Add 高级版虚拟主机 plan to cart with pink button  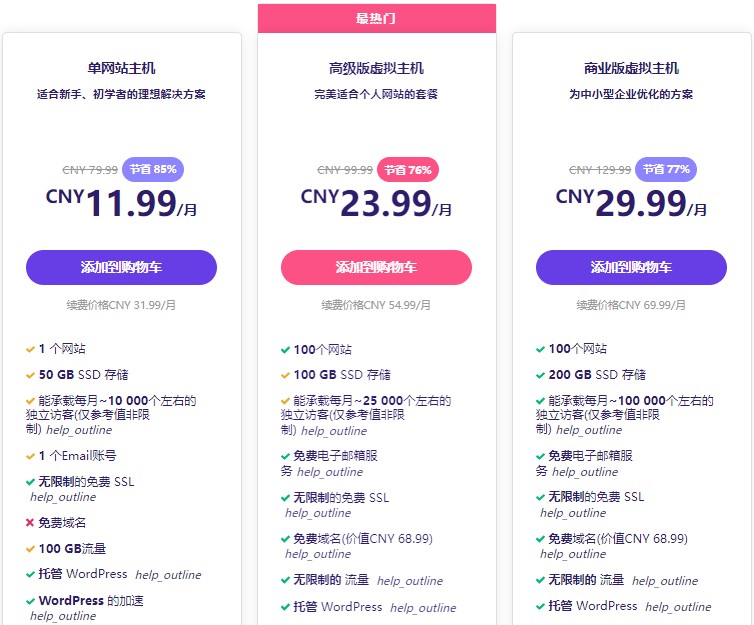click(x=376, y=268)
